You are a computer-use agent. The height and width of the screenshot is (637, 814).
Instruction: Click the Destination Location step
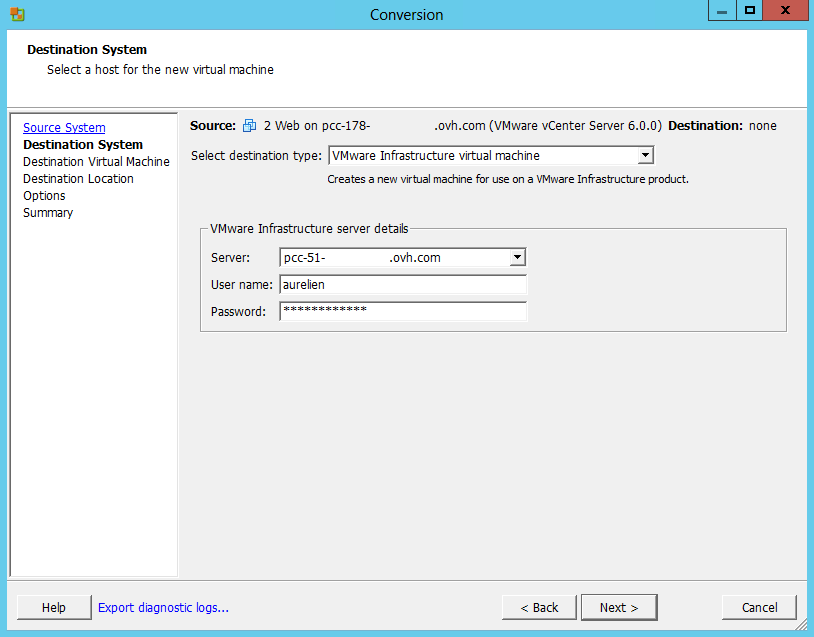coord(78,179)
